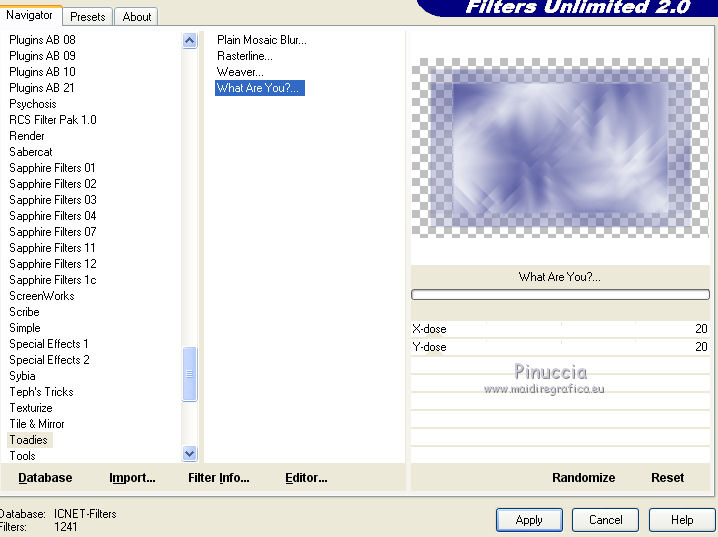The image size is (718, 537).
Task: Cancel the filter dialog
Action: click(605, 520)
